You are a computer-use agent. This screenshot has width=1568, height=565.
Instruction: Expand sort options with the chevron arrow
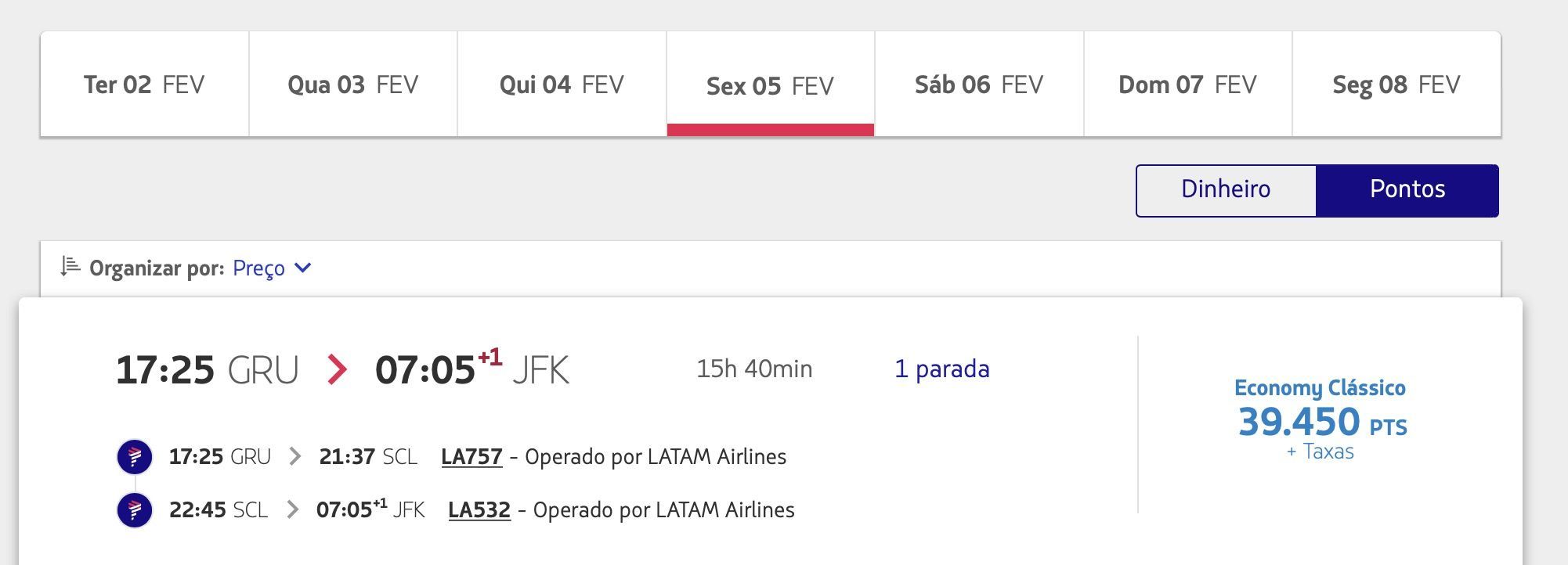click(x=303, y=268)
